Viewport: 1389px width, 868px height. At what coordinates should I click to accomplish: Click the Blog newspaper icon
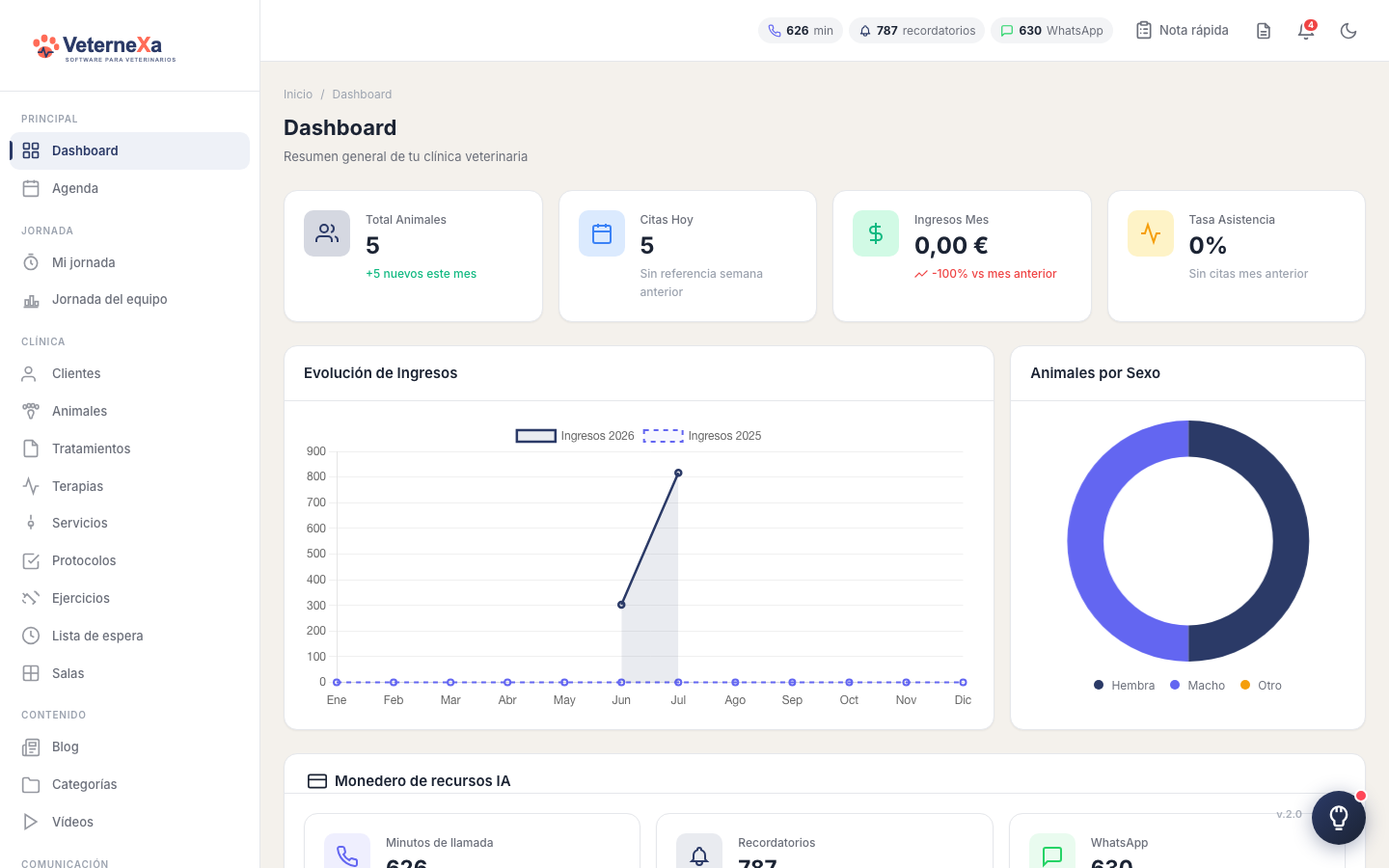point(31,746)
